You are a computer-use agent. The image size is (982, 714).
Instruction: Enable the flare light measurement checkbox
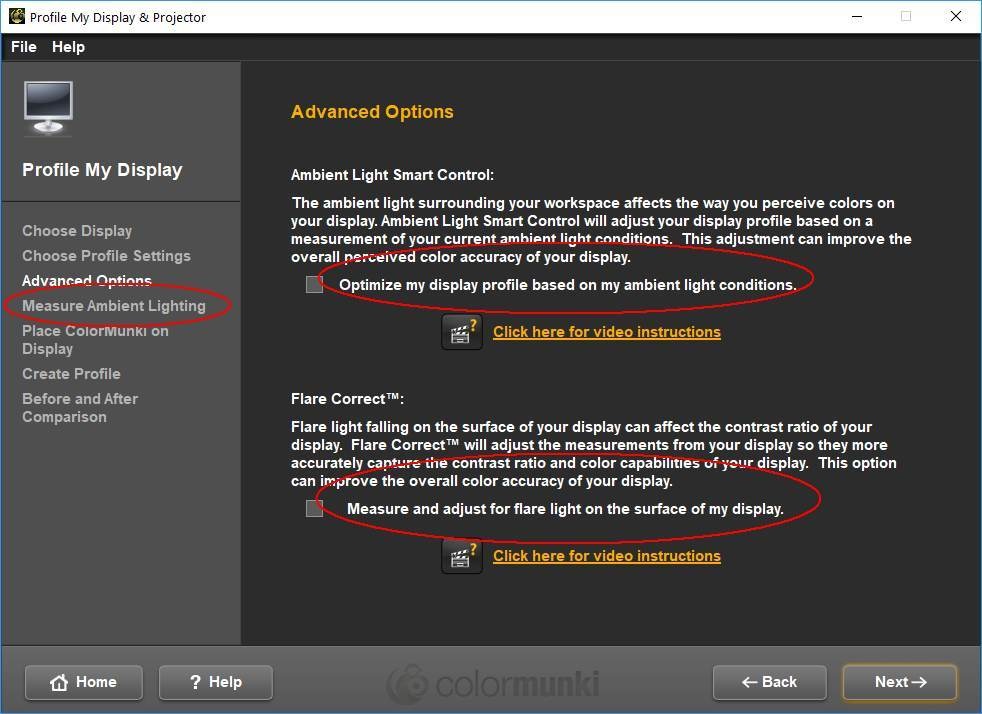tap(314, 508)
